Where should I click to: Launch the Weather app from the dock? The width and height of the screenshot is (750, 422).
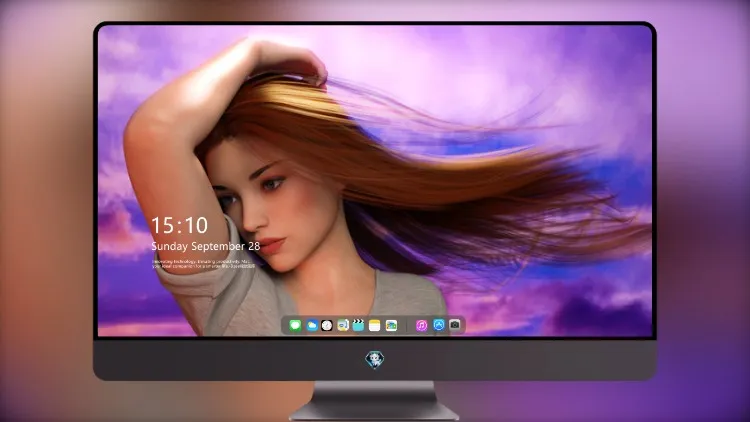pos(311,325)
